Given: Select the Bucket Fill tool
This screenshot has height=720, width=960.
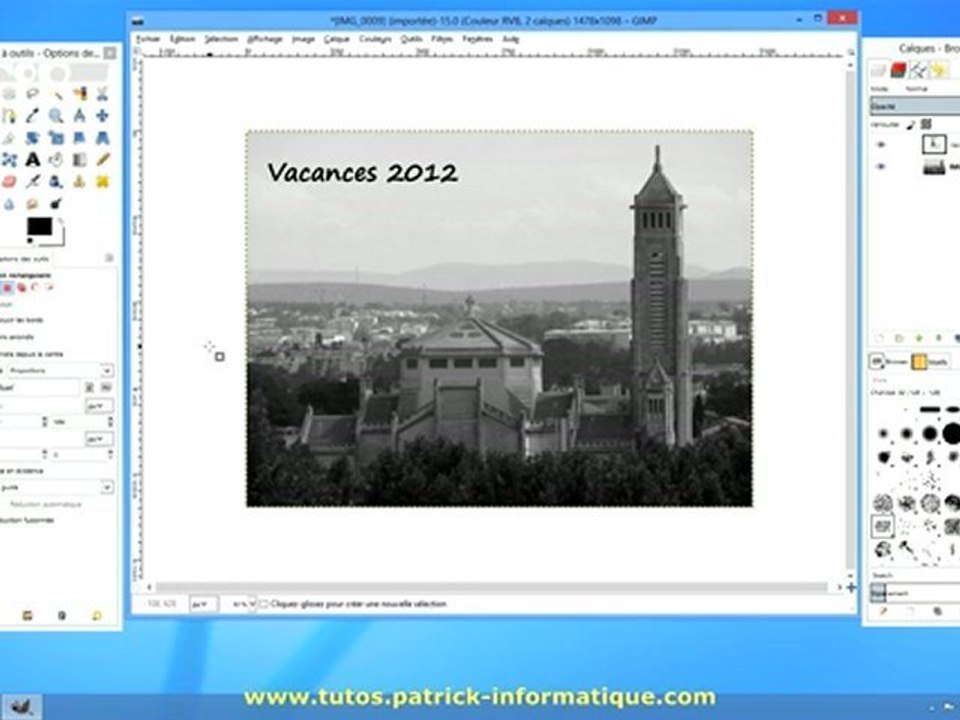Looking at the screenshot, I should (x=56, y=160).
